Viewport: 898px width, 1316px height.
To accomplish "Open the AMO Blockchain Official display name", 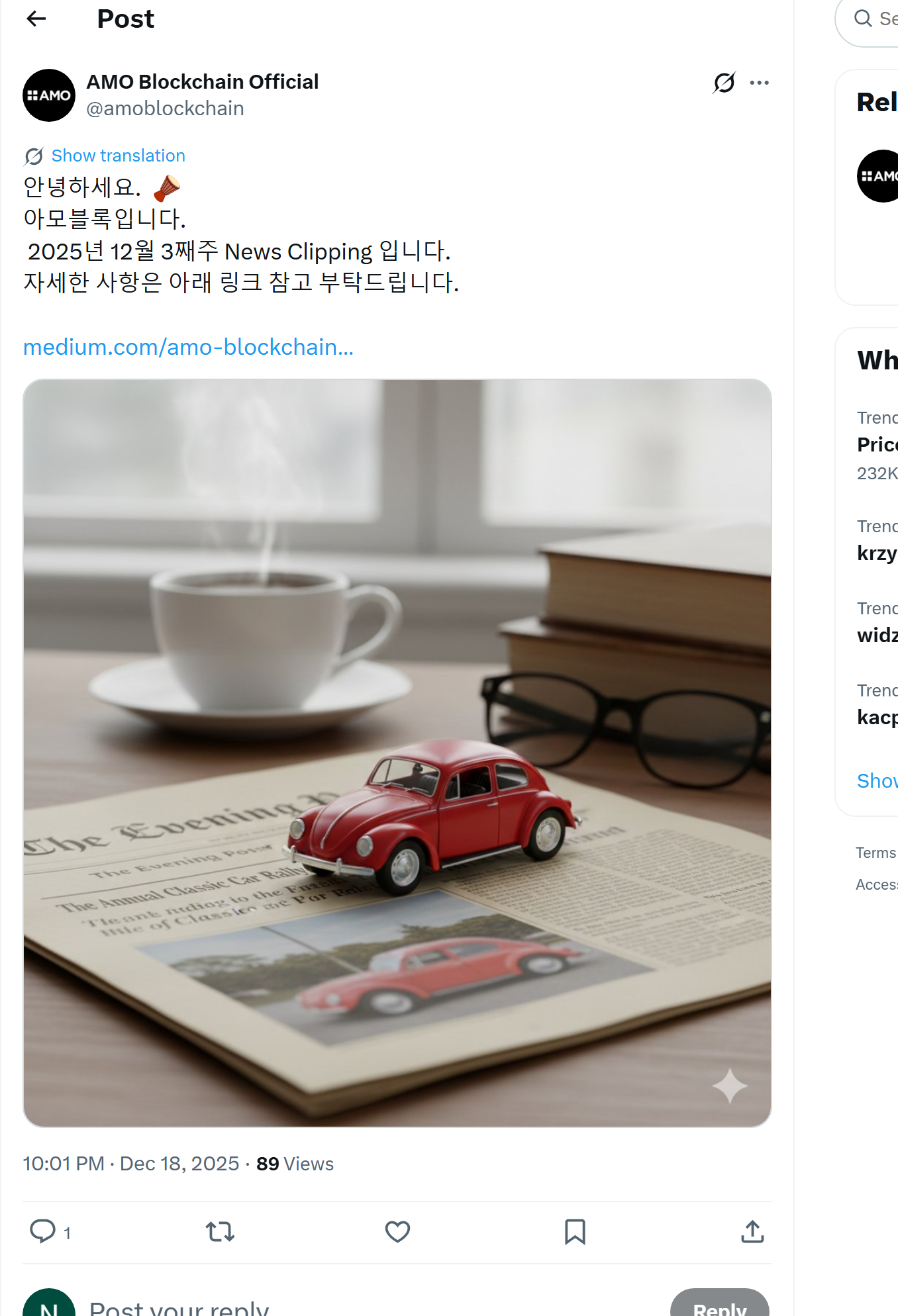I will point(203,81).
